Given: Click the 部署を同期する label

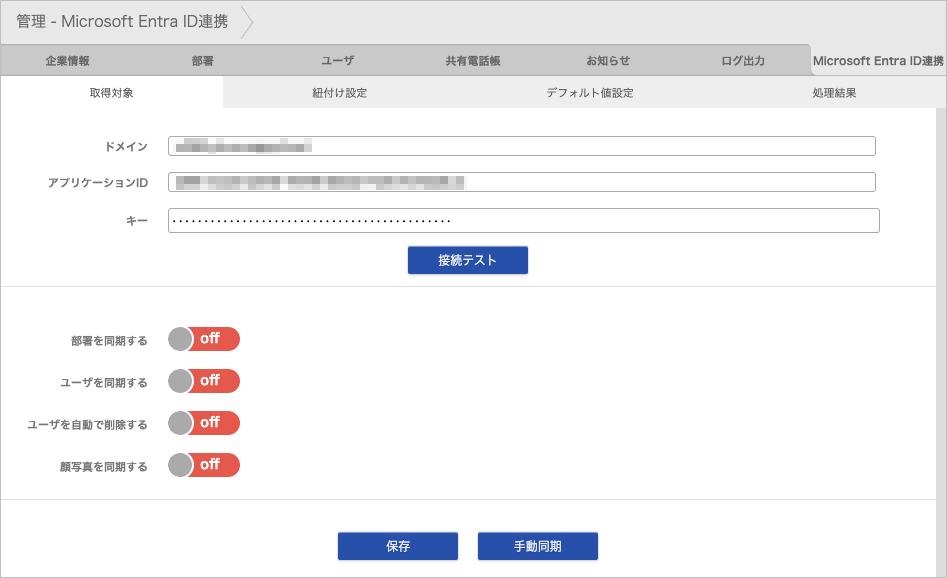Looking at the screenshot, I should pos(109,341).
